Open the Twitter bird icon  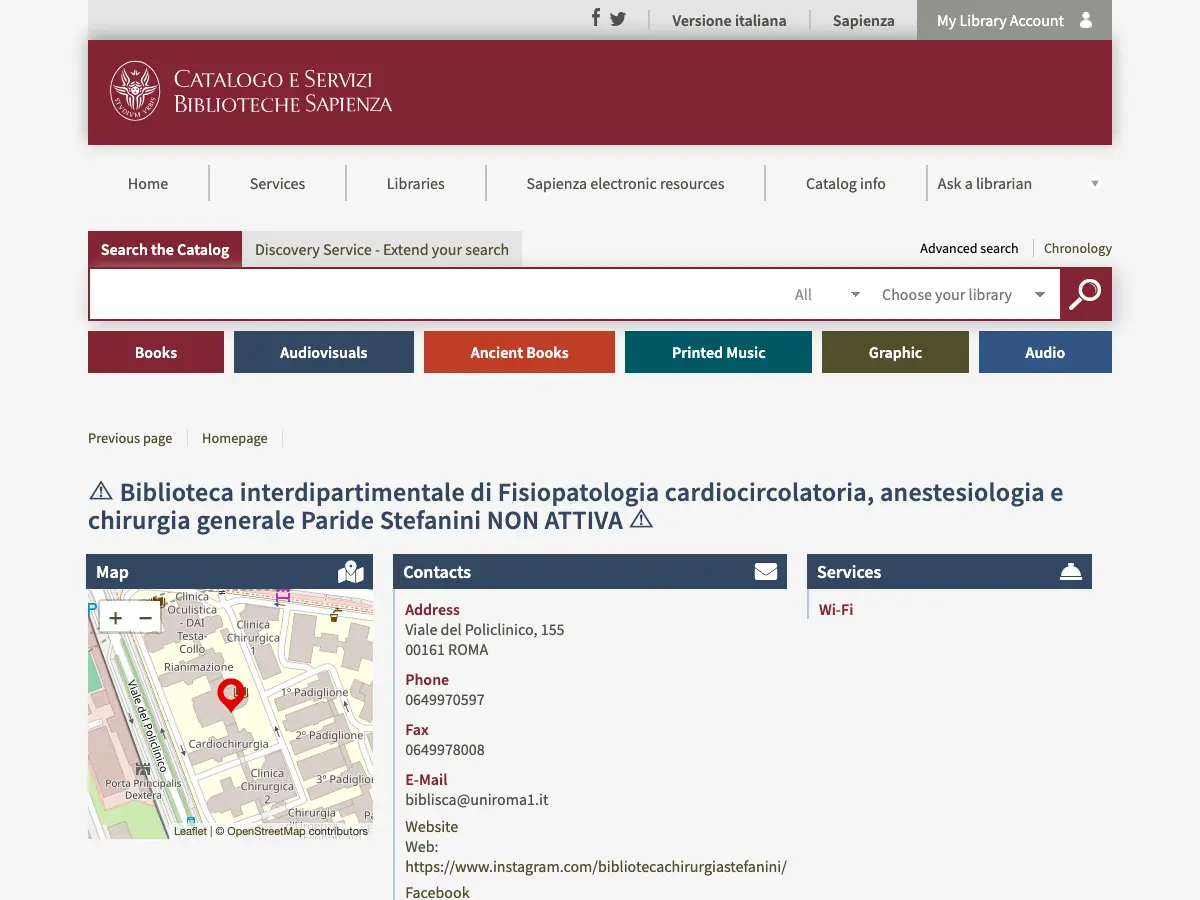(618, 19)
